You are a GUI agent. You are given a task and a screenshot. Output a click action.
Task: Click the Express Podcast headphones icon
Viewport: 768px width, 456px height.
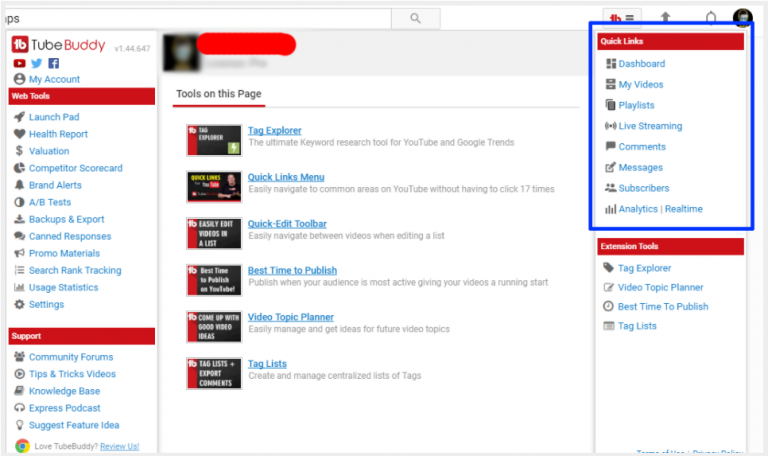tap(19, 408)
